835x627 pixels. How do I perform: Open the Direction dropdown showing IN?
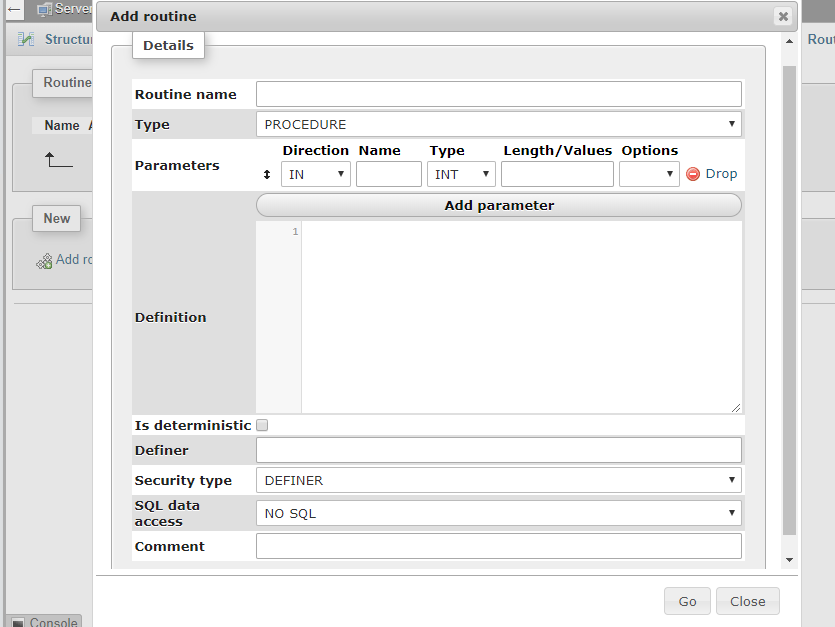315,173
